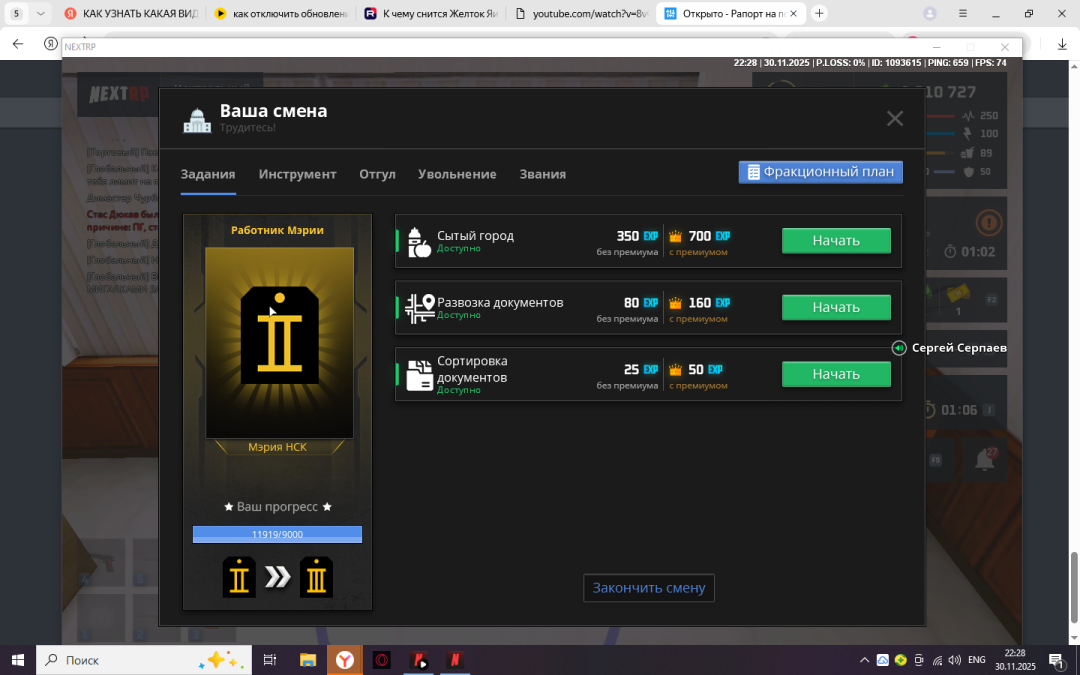Image resolution: width=1080 pixels, height=675 pixels.
Task: Click the "Развозка документов" route icon
Action: tap(419, 308)
